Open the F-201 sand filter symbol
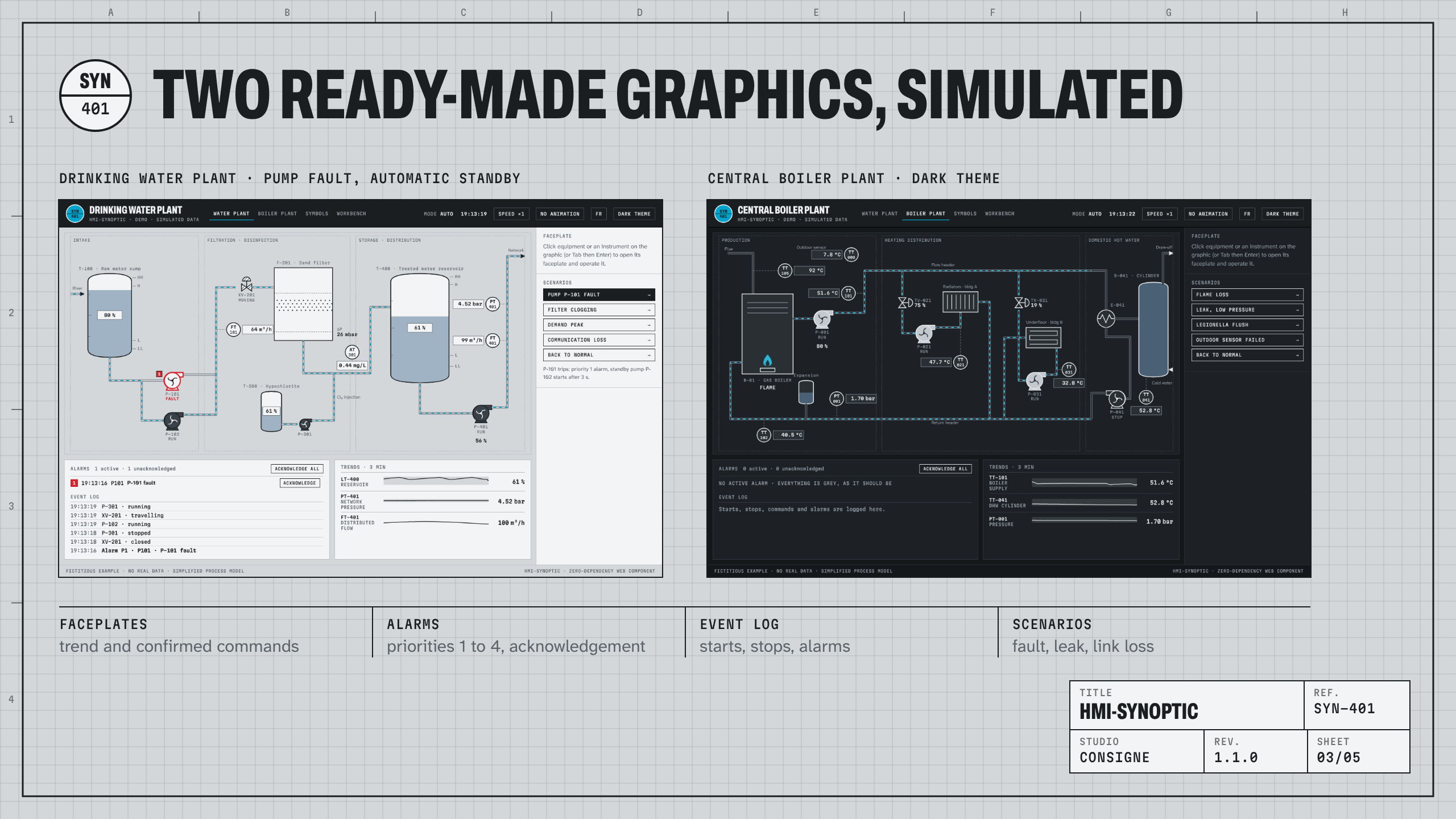1456x819 pixels. pos(303,304)
